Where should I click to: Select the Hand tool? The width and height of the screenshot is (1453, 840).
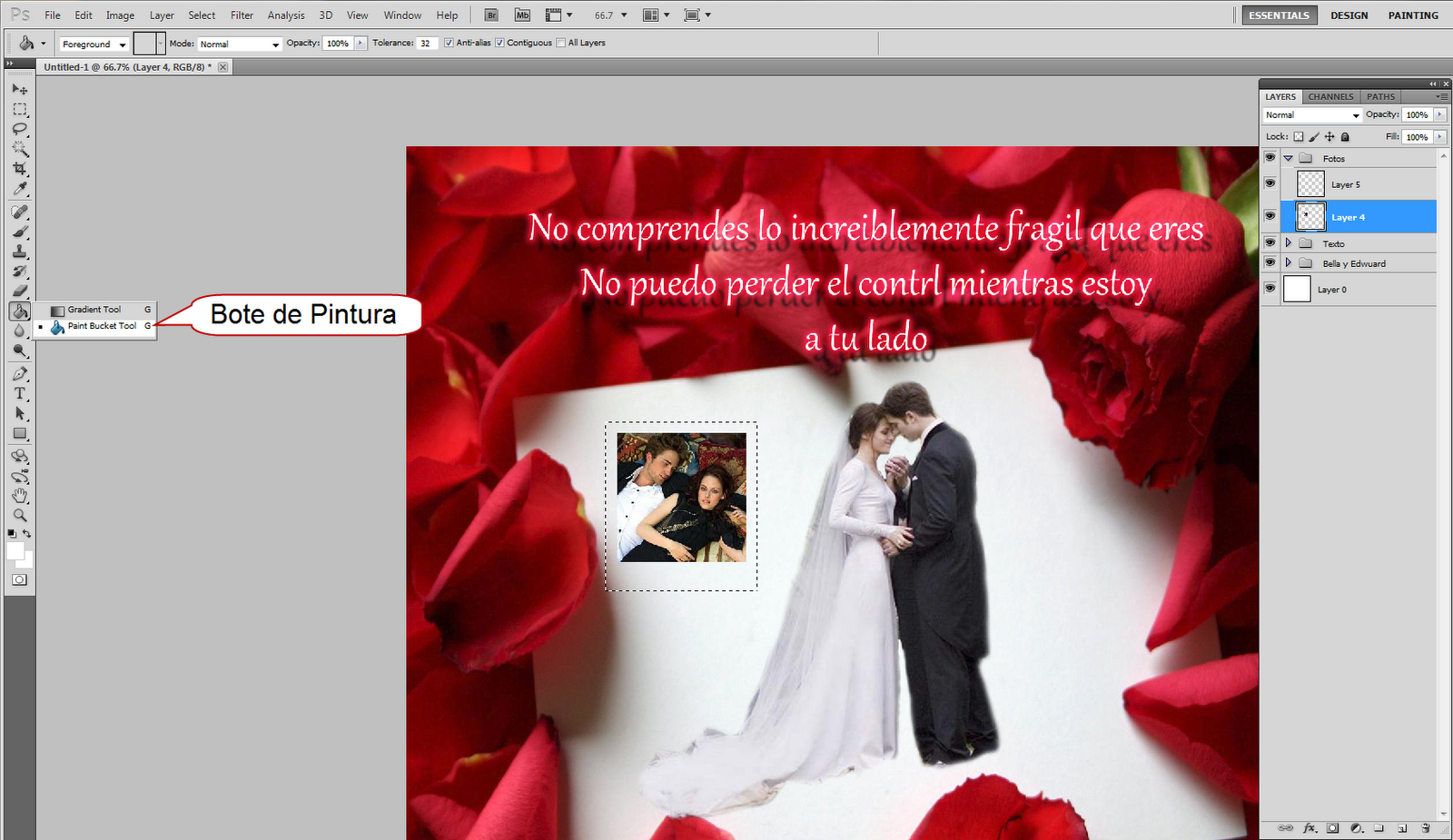19,496
